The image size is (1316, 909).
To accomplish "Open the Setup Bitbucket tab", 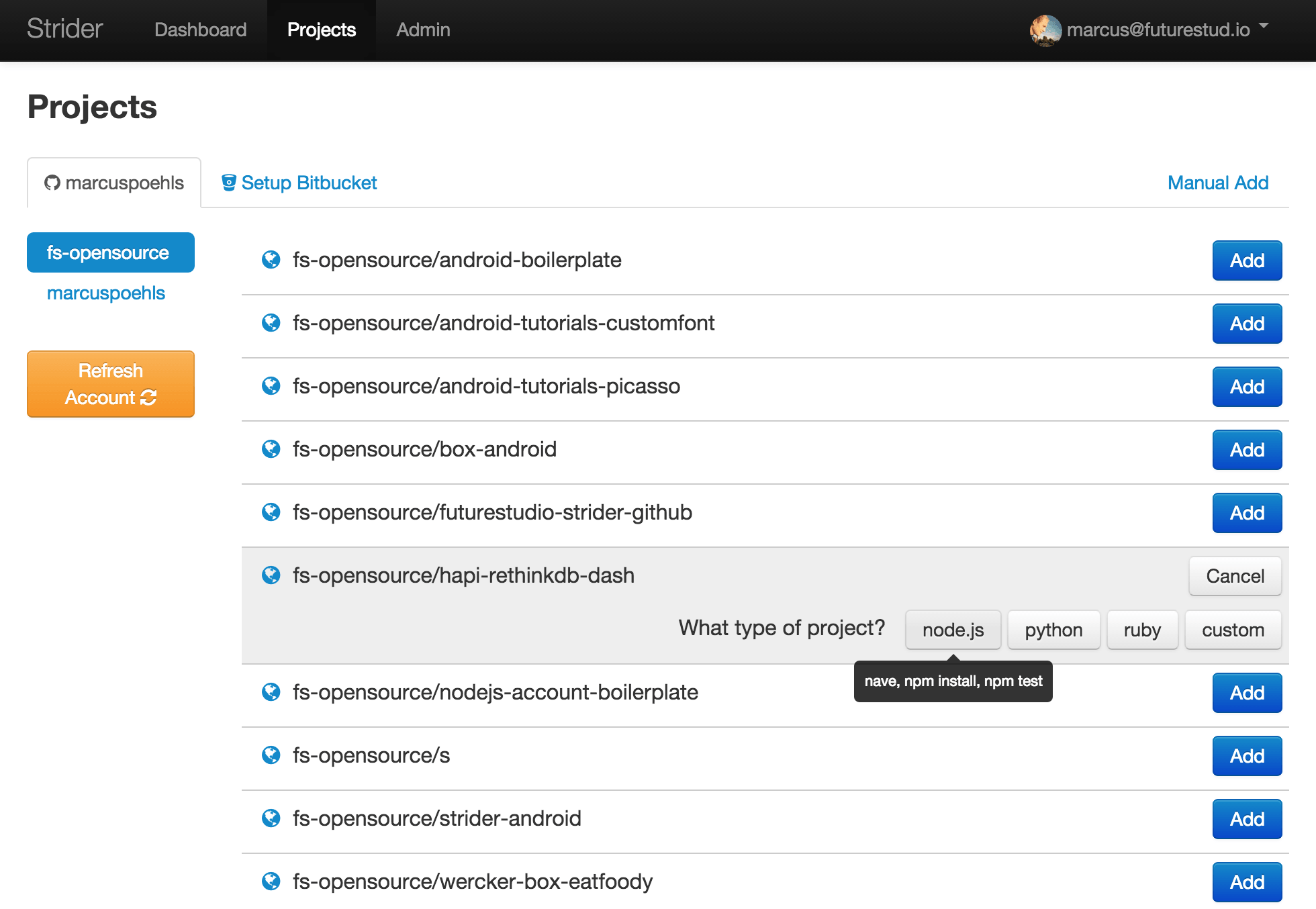I will pyautogui.click(x=299, y=183).
